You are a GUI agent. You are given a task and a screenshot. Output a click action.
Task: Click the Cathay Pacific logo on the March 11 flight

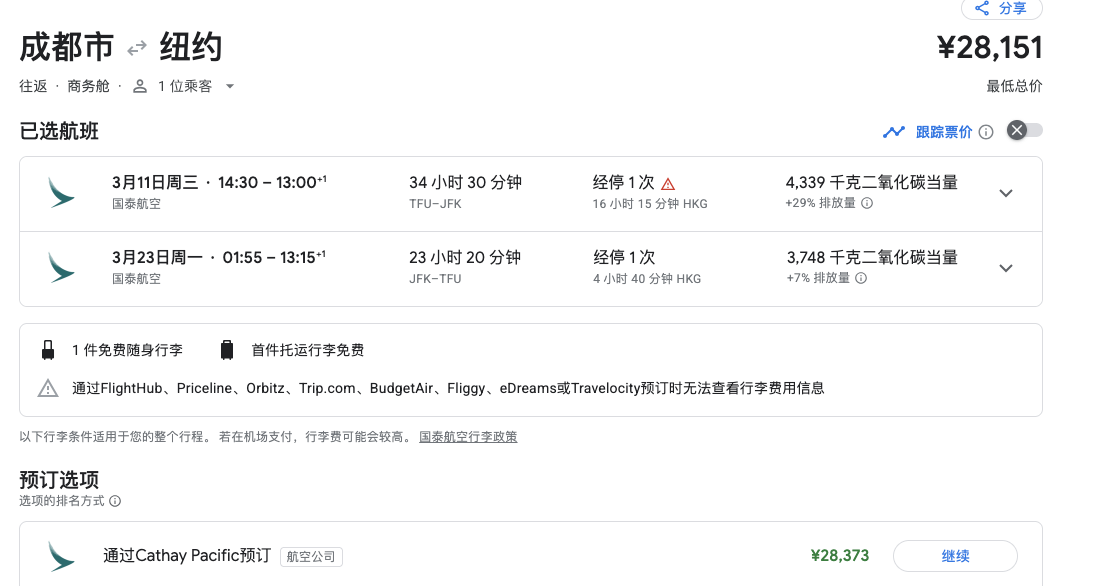click(x=62, y=192)
